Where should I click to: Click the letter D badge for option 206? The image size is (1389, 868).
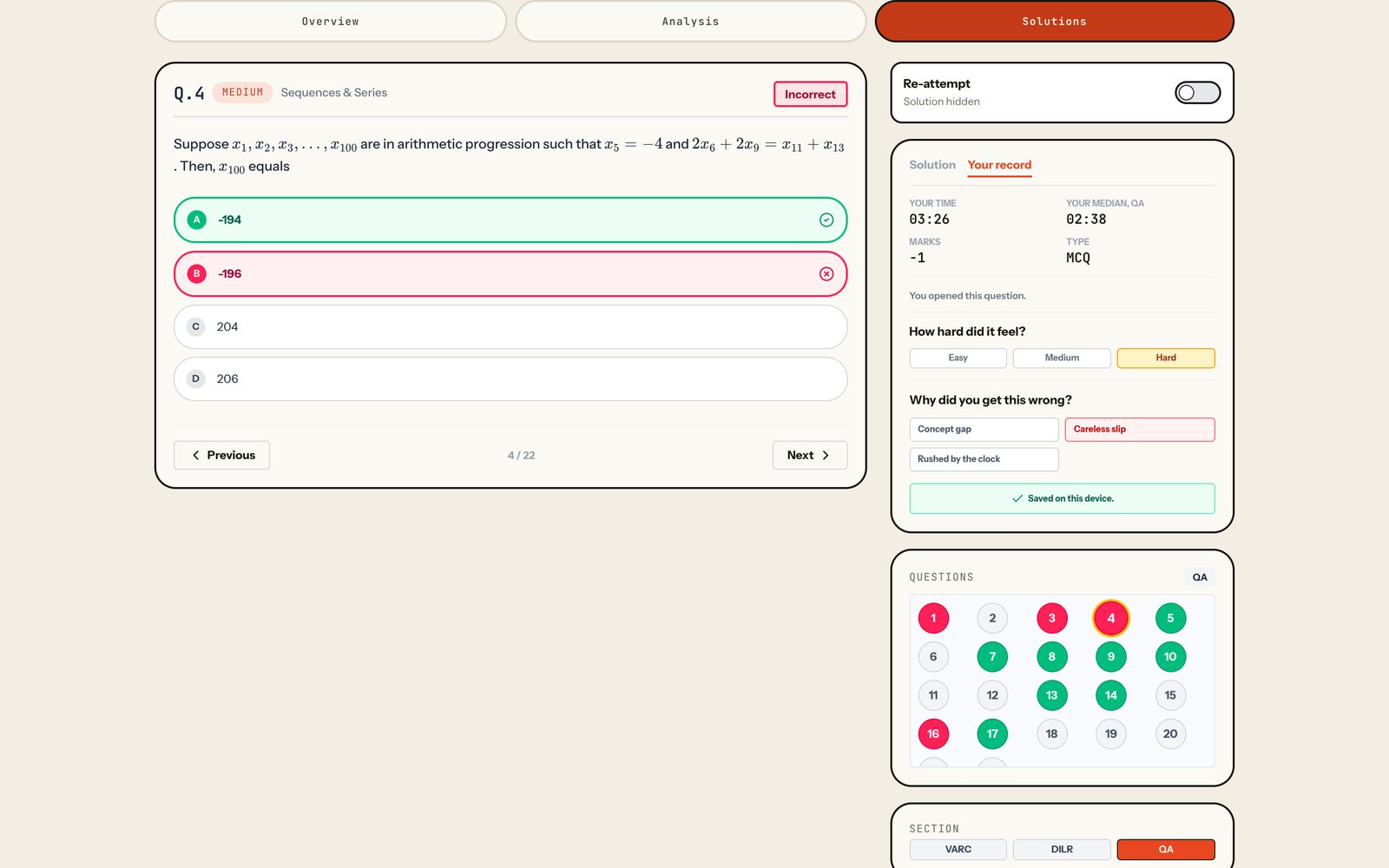point(196,379)
